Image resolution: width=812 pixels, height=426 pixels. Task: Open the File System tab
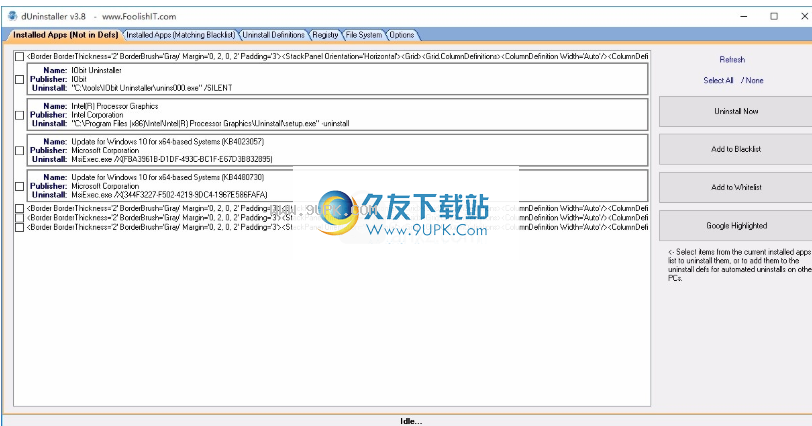click(x=364, y=35)
